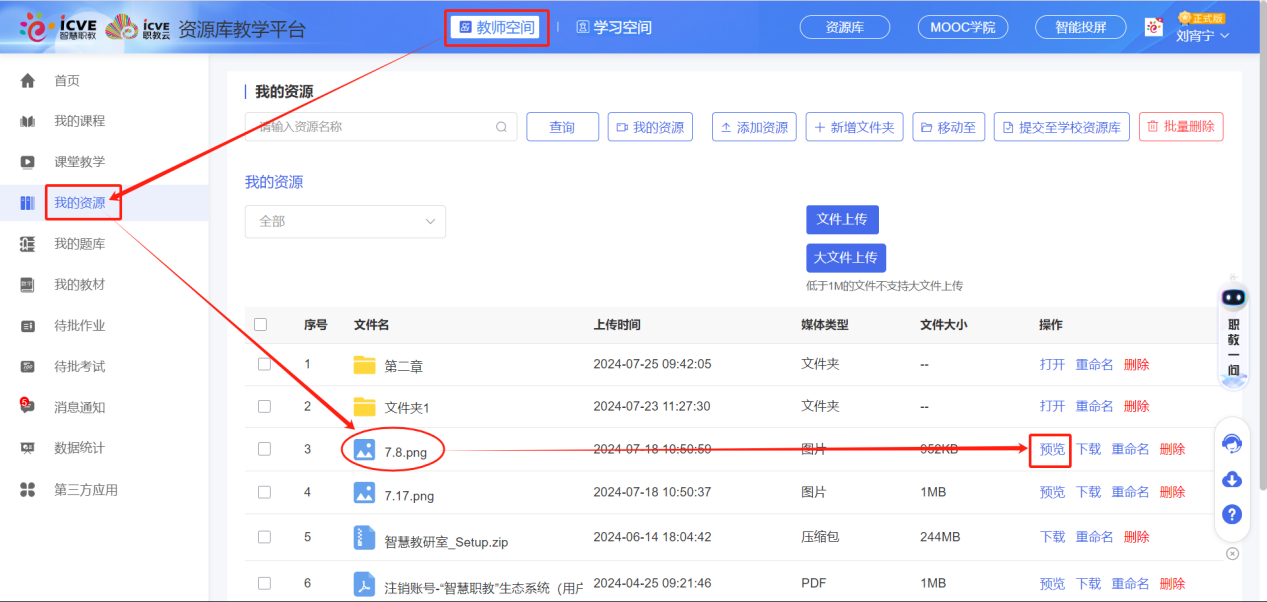The width and height of the screenshot is (1267, 602).
Task: Check the checkbox for 7.8.png row
Action: coord(264,449)
